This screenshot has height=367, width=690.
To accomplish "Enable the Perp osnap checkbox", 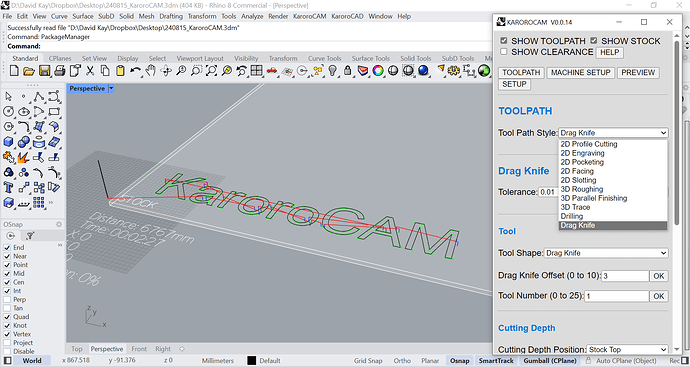I will [x=7, y=300].
